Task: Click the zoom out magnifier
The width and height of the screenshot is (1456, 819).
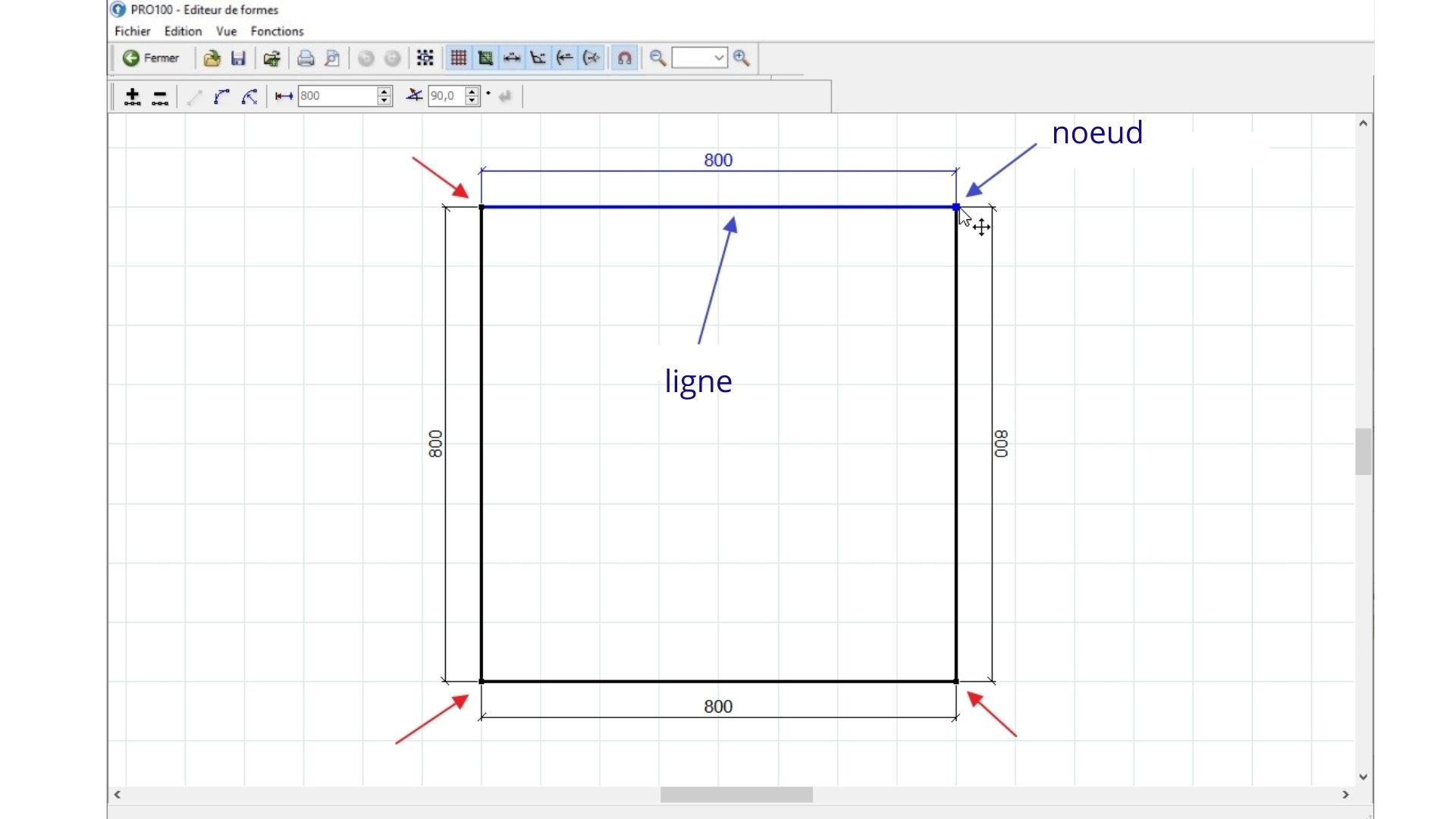Action: (657, 58)
